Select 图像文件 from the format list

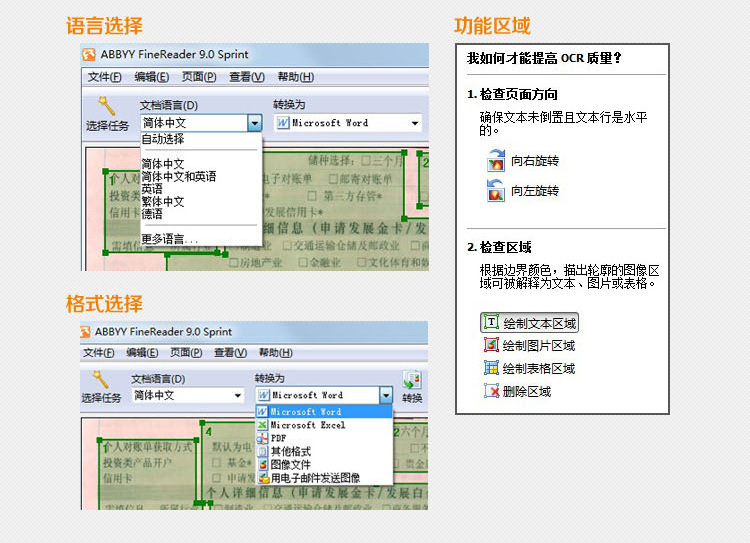[290, 465]
